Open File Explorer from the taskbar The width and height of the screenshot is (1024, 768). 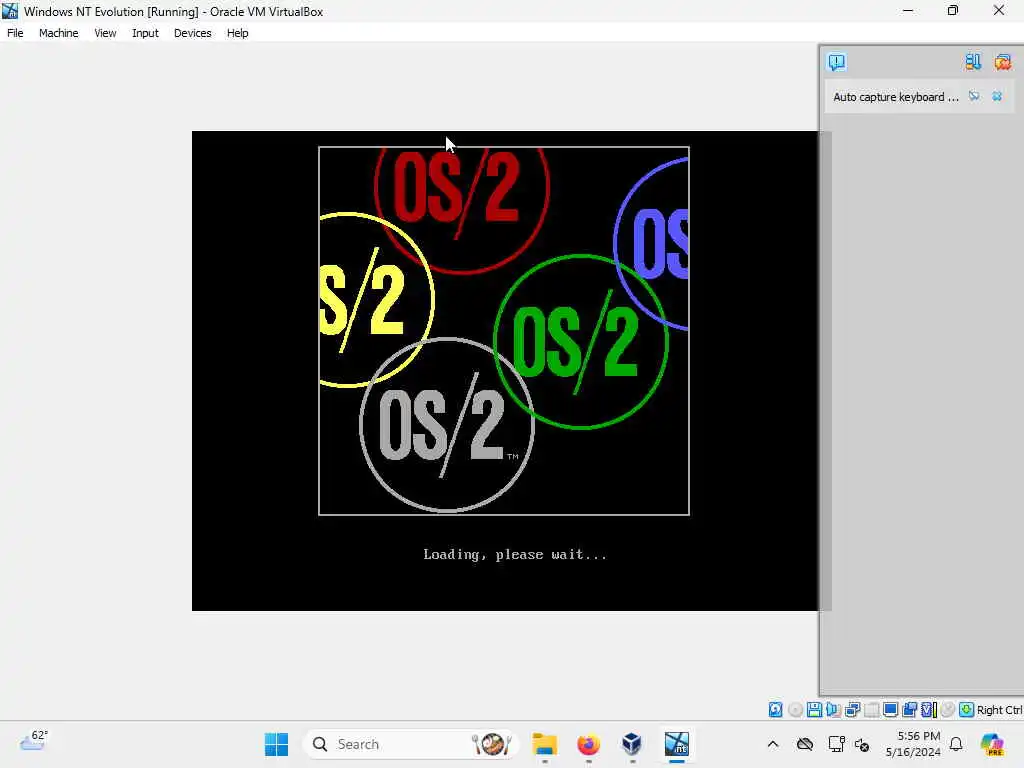(544, 744)
